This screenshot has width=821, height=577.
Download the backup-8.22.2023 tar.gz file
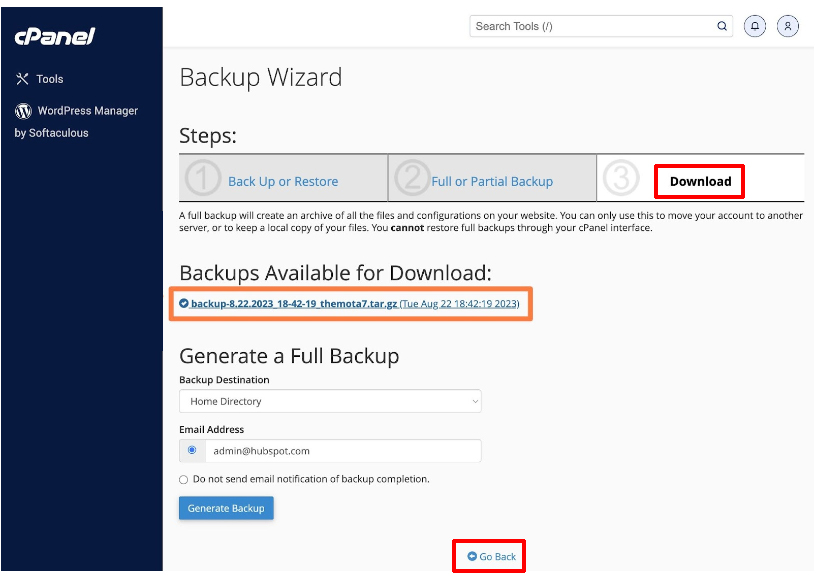(x=294, y=303)
